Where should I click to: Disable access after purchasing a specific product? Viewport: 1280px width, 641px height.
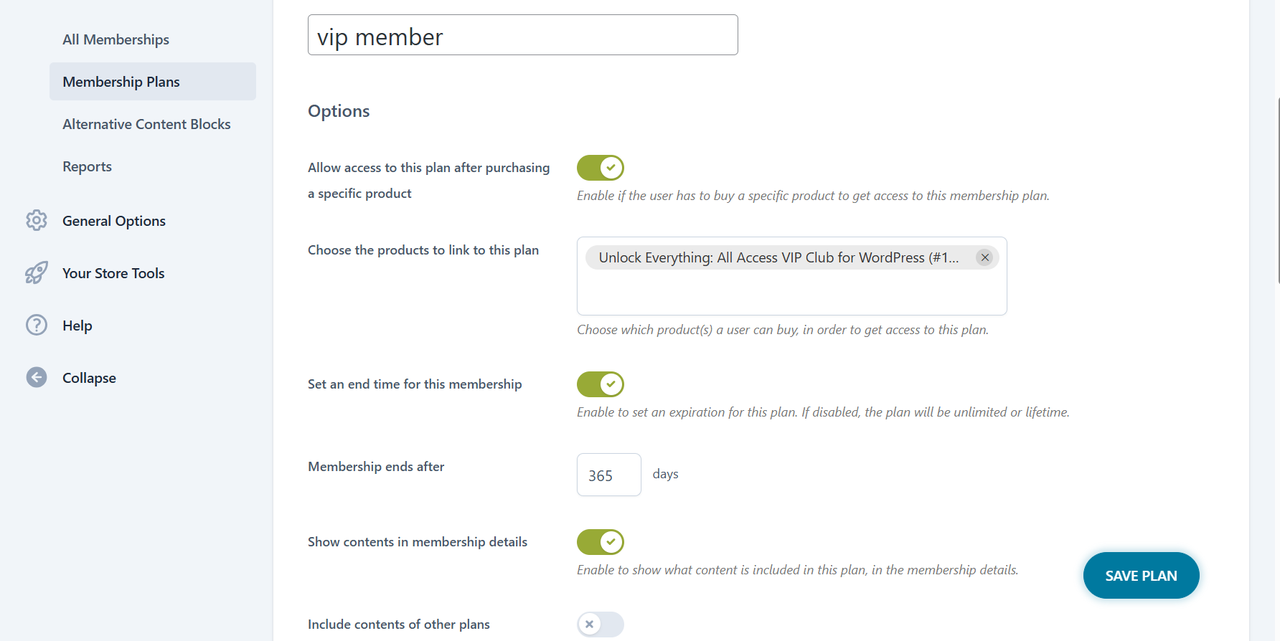[x=600, y=168]
